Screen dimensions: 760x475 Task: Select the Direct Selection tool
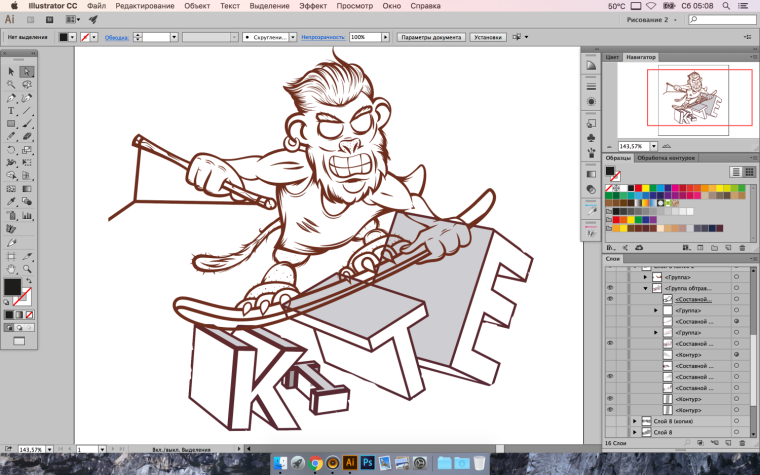click(x=27, y=71)
